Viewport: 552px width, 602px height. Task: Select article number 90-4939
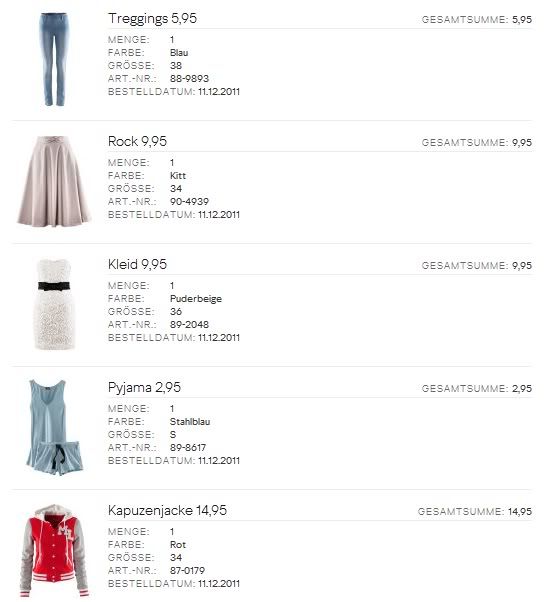click(190, 201)
